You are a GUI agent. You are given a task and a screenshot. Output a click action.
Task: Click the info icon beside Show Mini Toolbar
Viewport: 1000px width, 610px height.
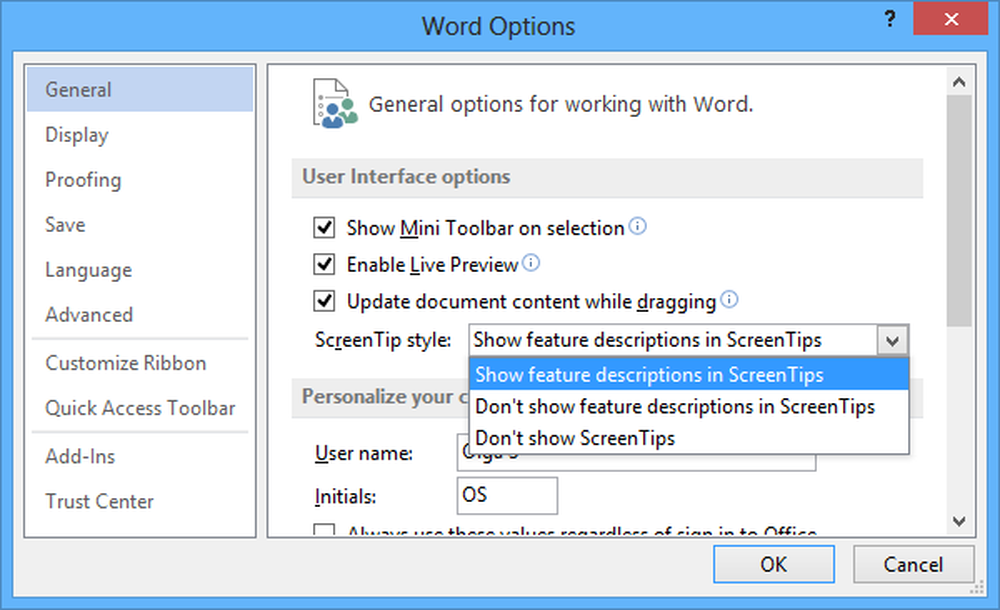pyautogui.click(x=638, y=227)
